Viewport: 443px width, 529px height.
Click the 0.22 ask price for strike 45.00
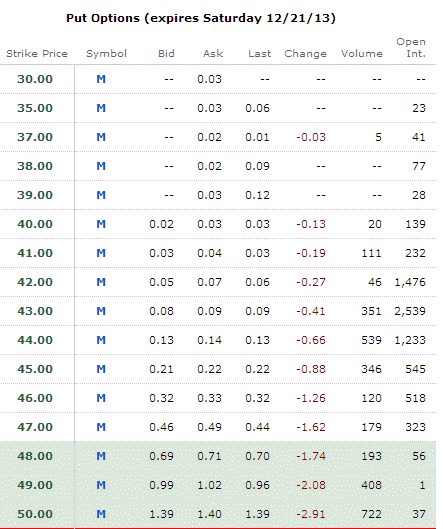point(210,369)
